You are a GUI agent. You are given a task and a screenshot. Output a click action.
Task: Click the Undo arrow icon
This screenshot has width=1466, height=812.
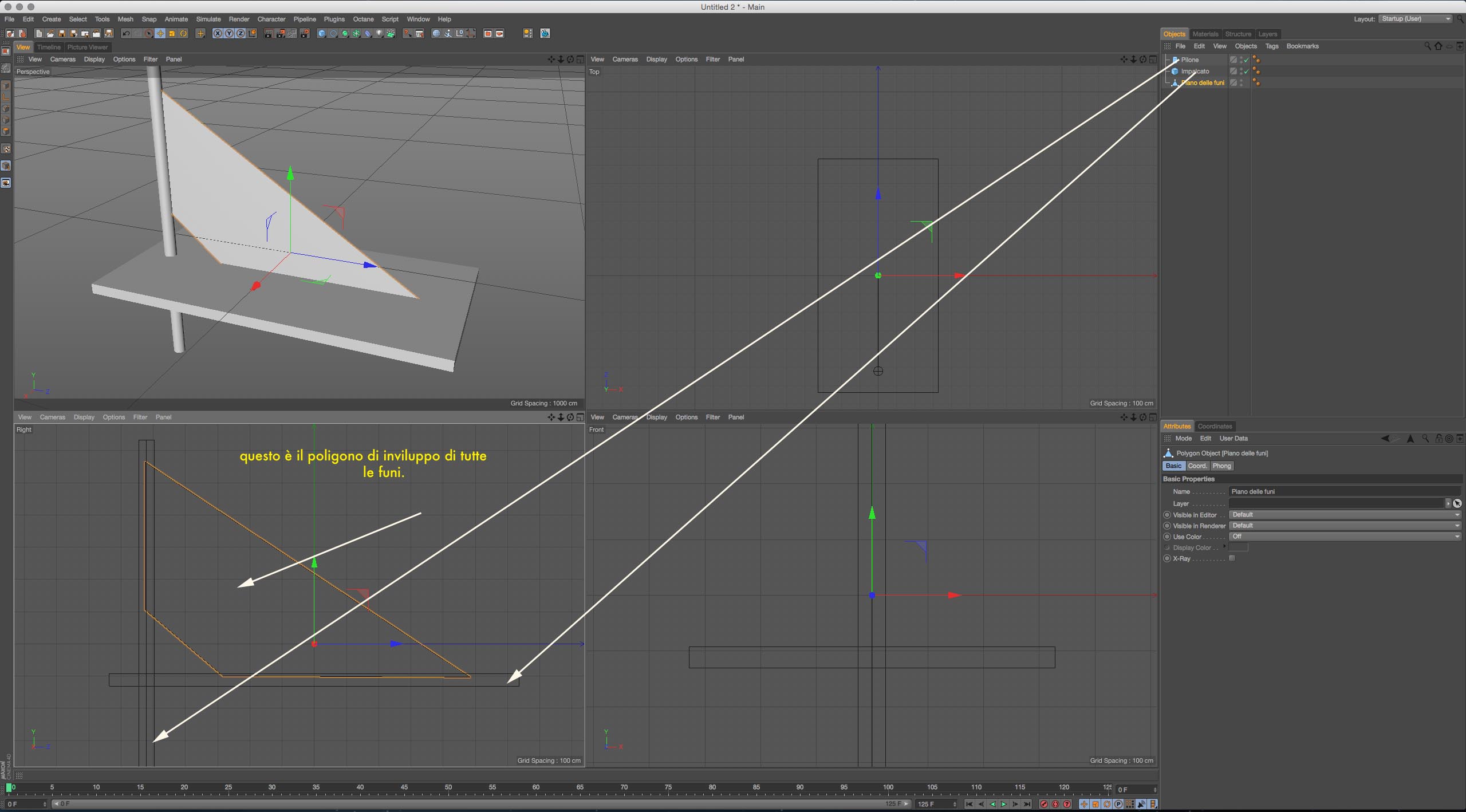126,34
